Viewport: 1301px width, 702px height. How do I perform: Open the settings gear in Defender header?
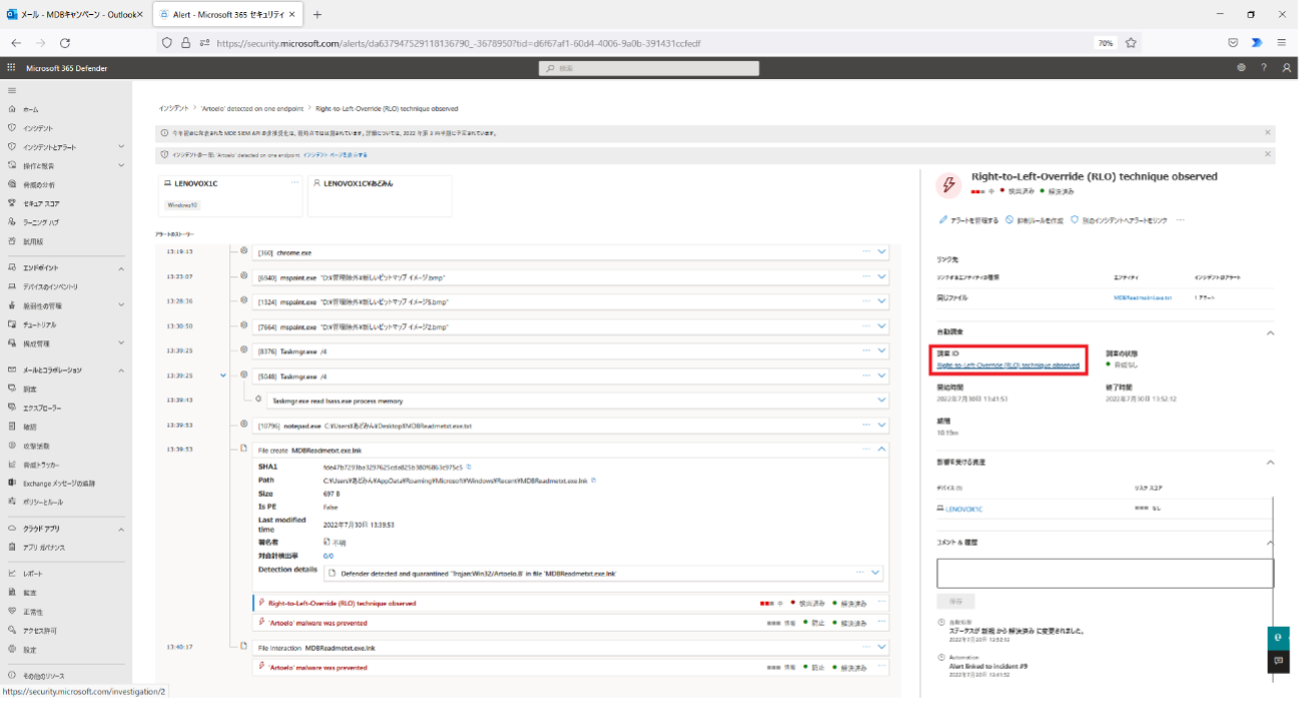click(x=1241, y=68)
